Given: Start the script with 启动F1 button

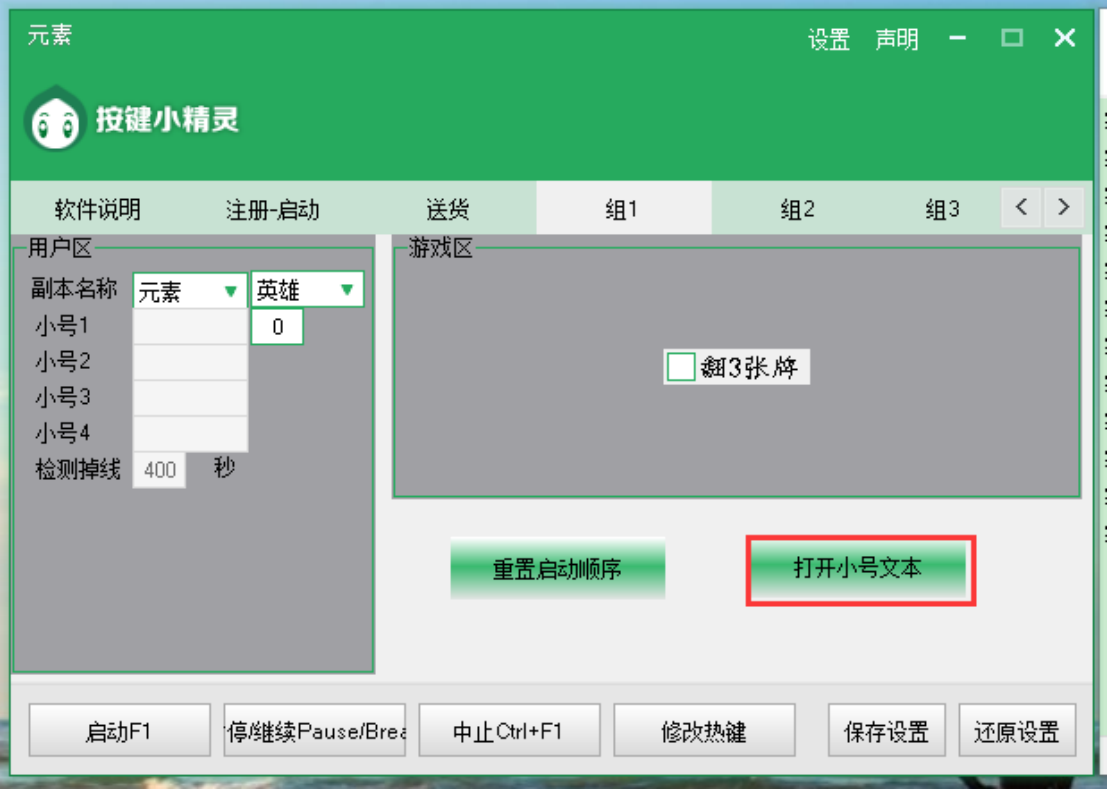Looking at the screenshot, I should click(x=119, y=731).
